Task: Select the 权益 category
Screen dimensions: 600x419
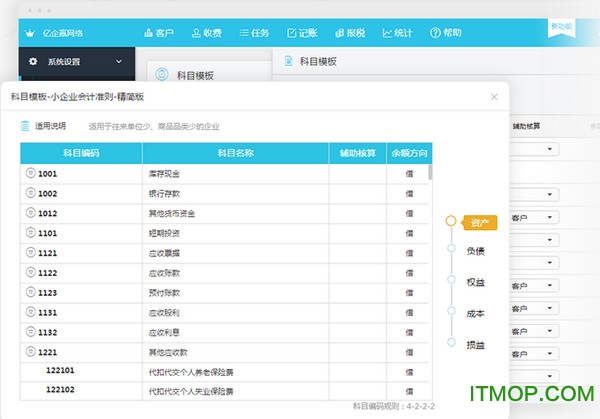Action: coord(476,282)
